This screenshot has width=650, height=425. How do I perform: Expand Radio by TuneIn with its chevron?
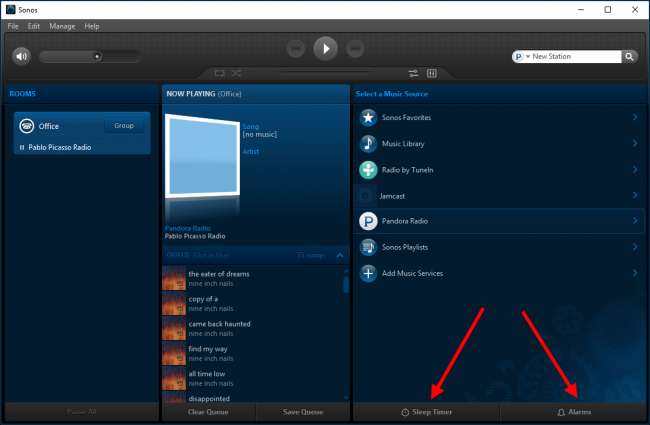coord(635,170)
